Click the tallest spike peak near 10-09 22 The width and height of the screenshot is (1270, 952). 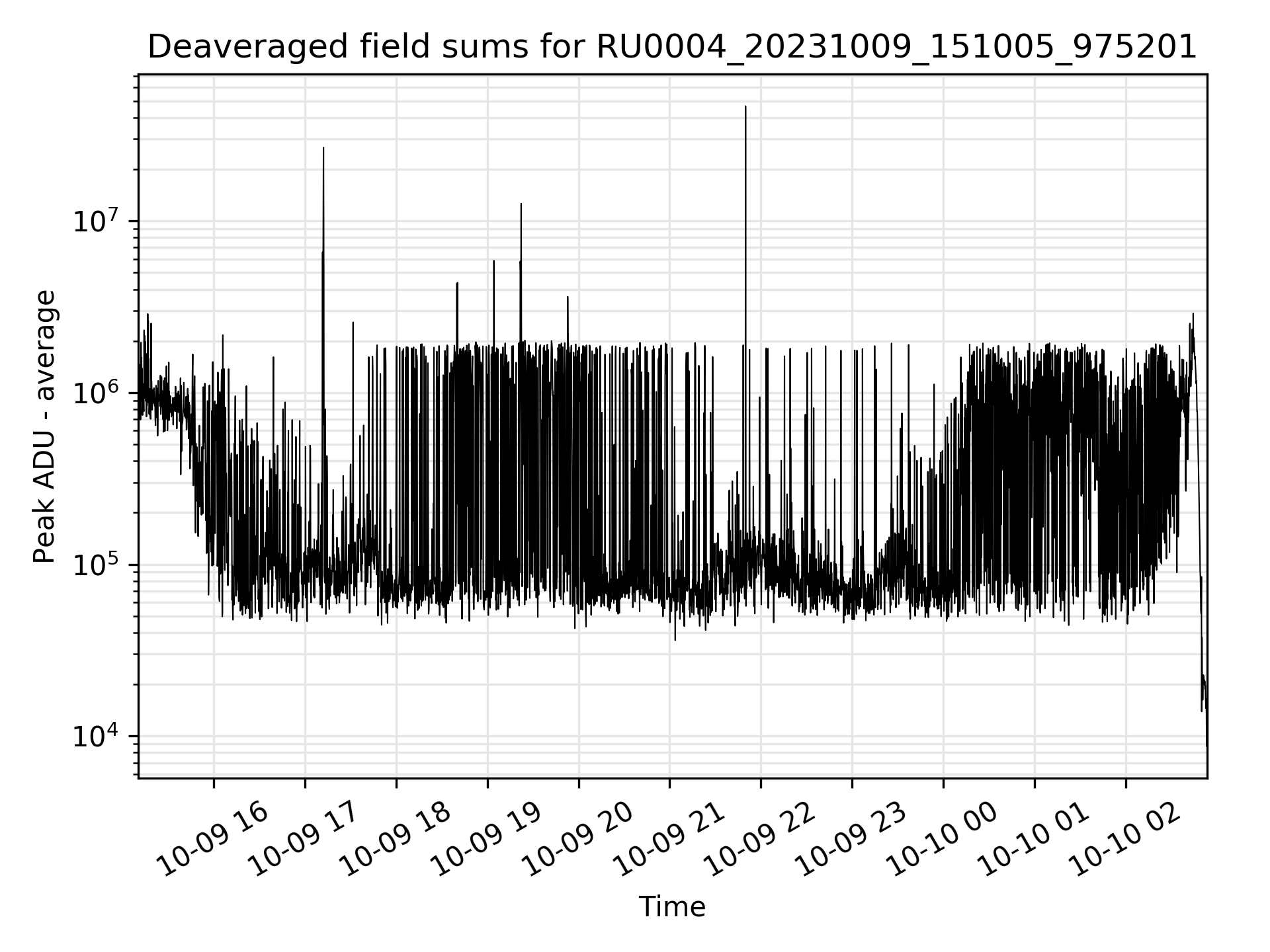tap(745, 106)
